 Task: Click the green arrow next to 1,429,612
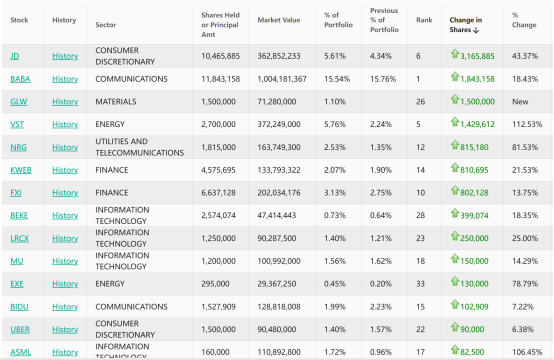point(454,122)
